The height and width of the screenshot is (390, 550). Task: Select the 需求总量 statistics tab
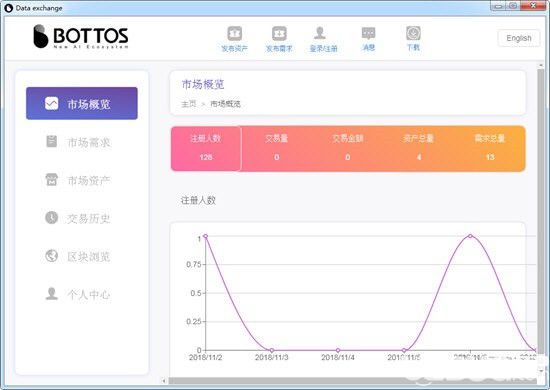pyautogui.click(x=490, y=148)
